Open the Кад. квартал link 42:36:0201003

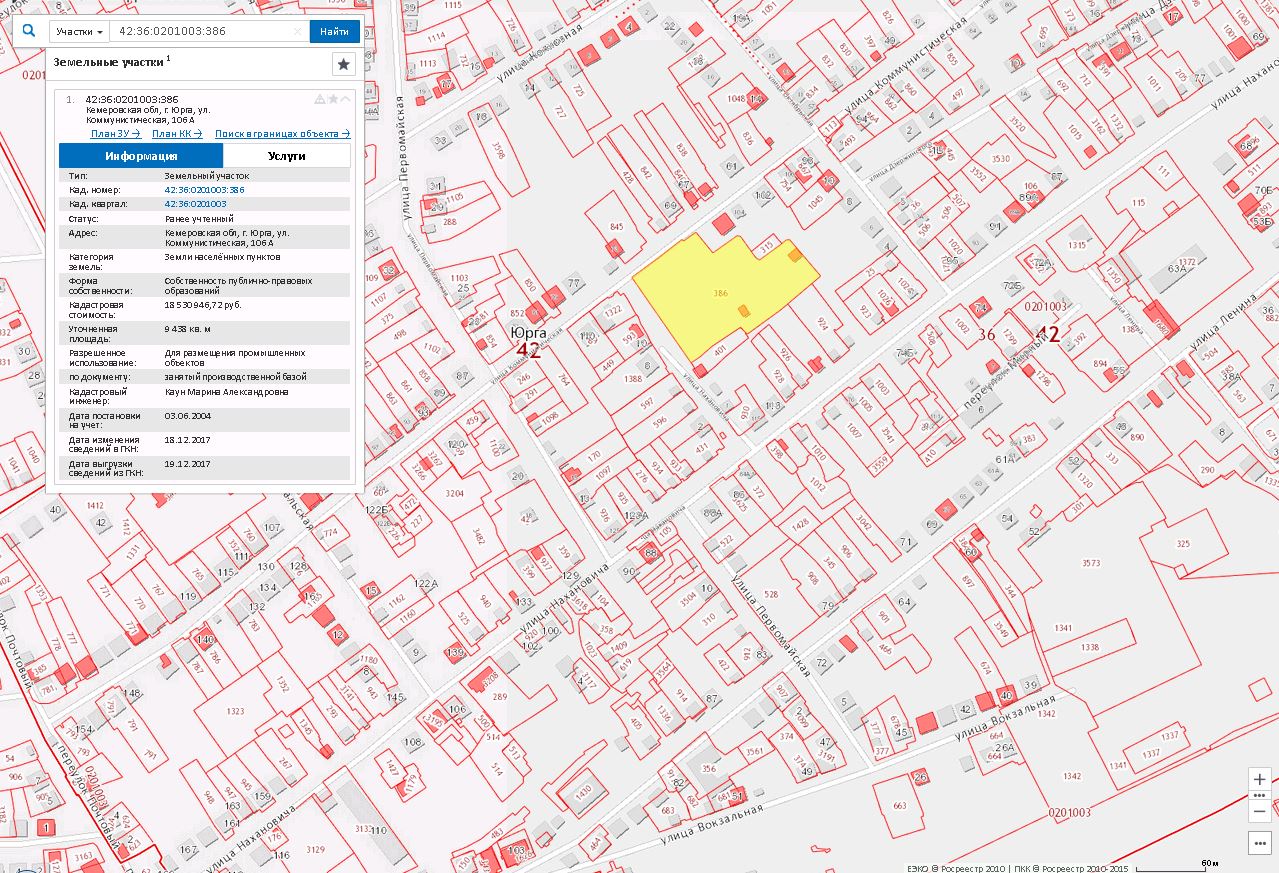point(196,203)
